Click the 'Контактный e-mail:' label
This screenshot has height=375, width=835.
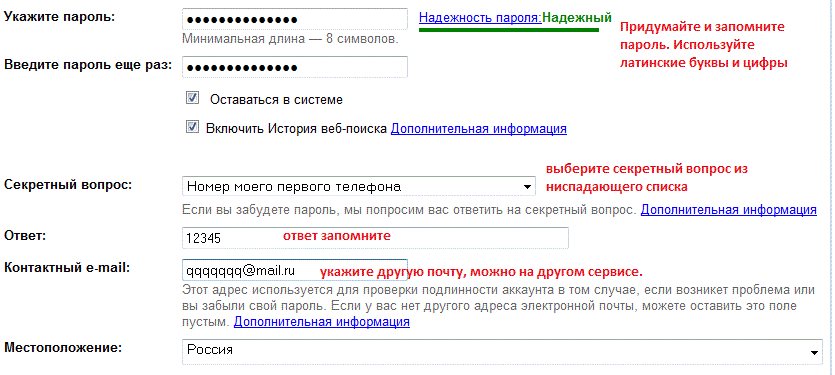point(67,267)
